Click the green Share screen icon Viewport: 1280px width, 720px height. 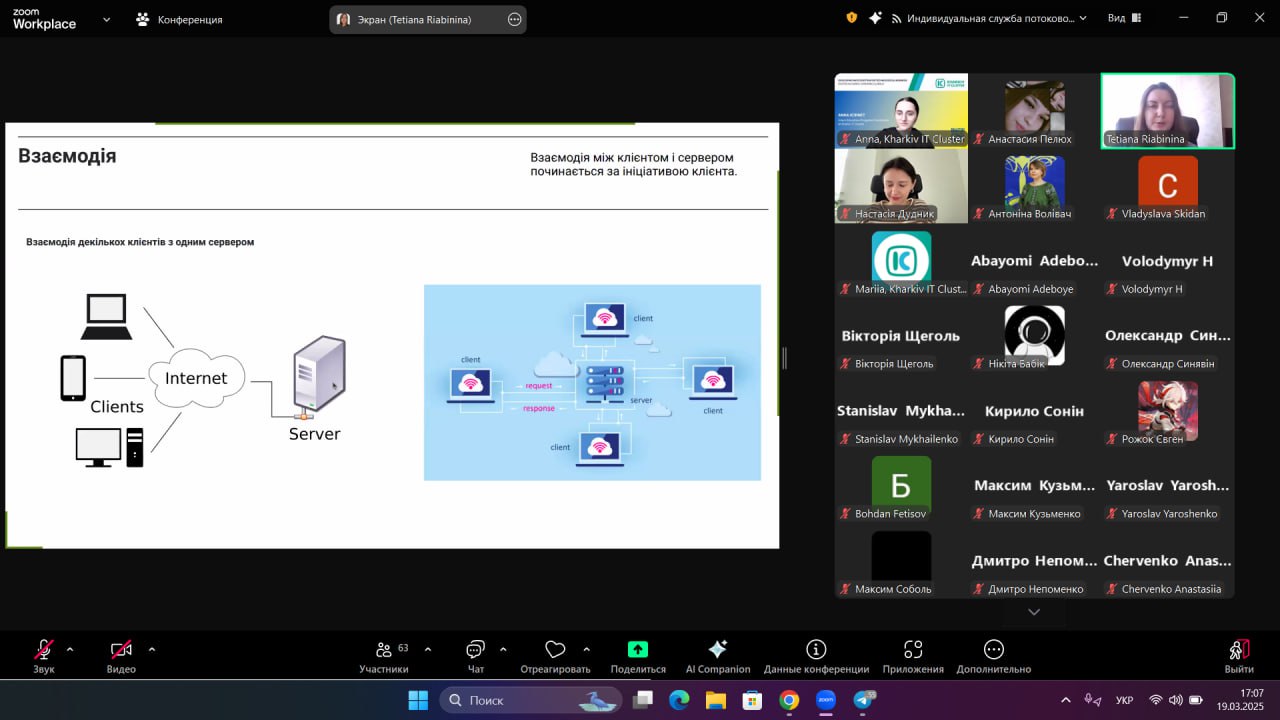click(x=638, y=649)
